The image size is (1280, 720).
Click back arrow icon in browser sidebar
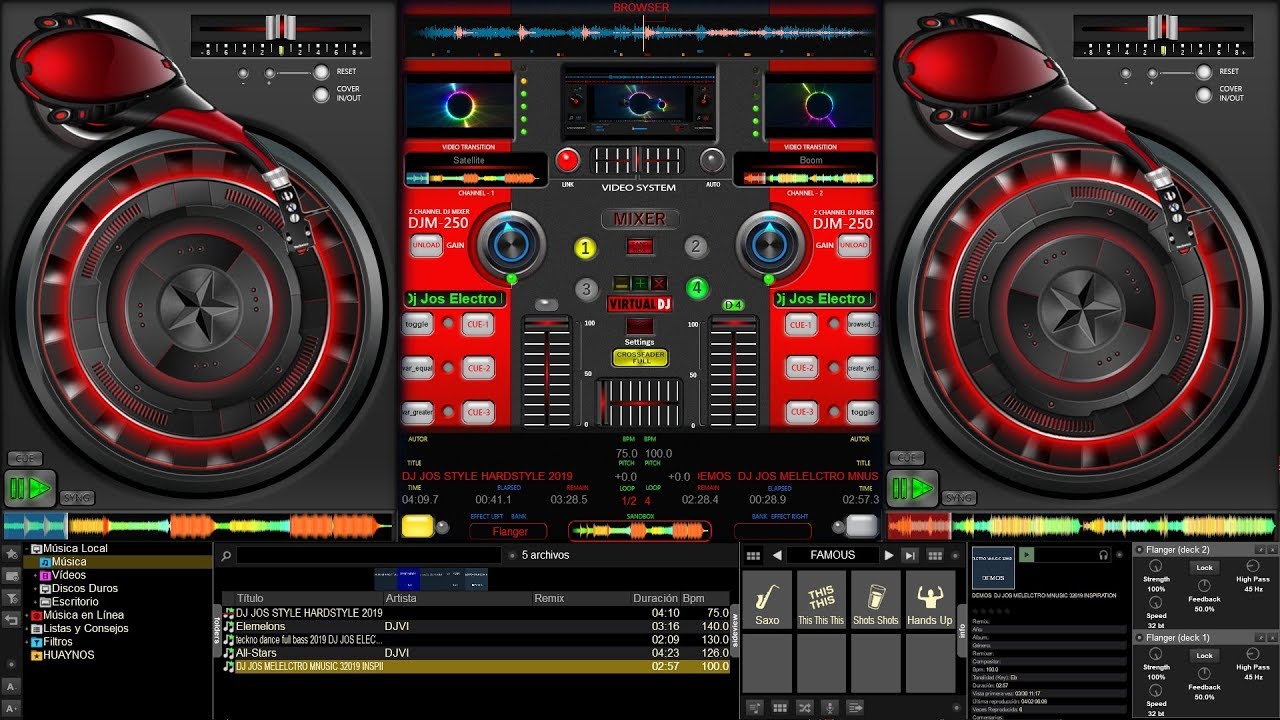pyautogui.click(x=11, y=619)
